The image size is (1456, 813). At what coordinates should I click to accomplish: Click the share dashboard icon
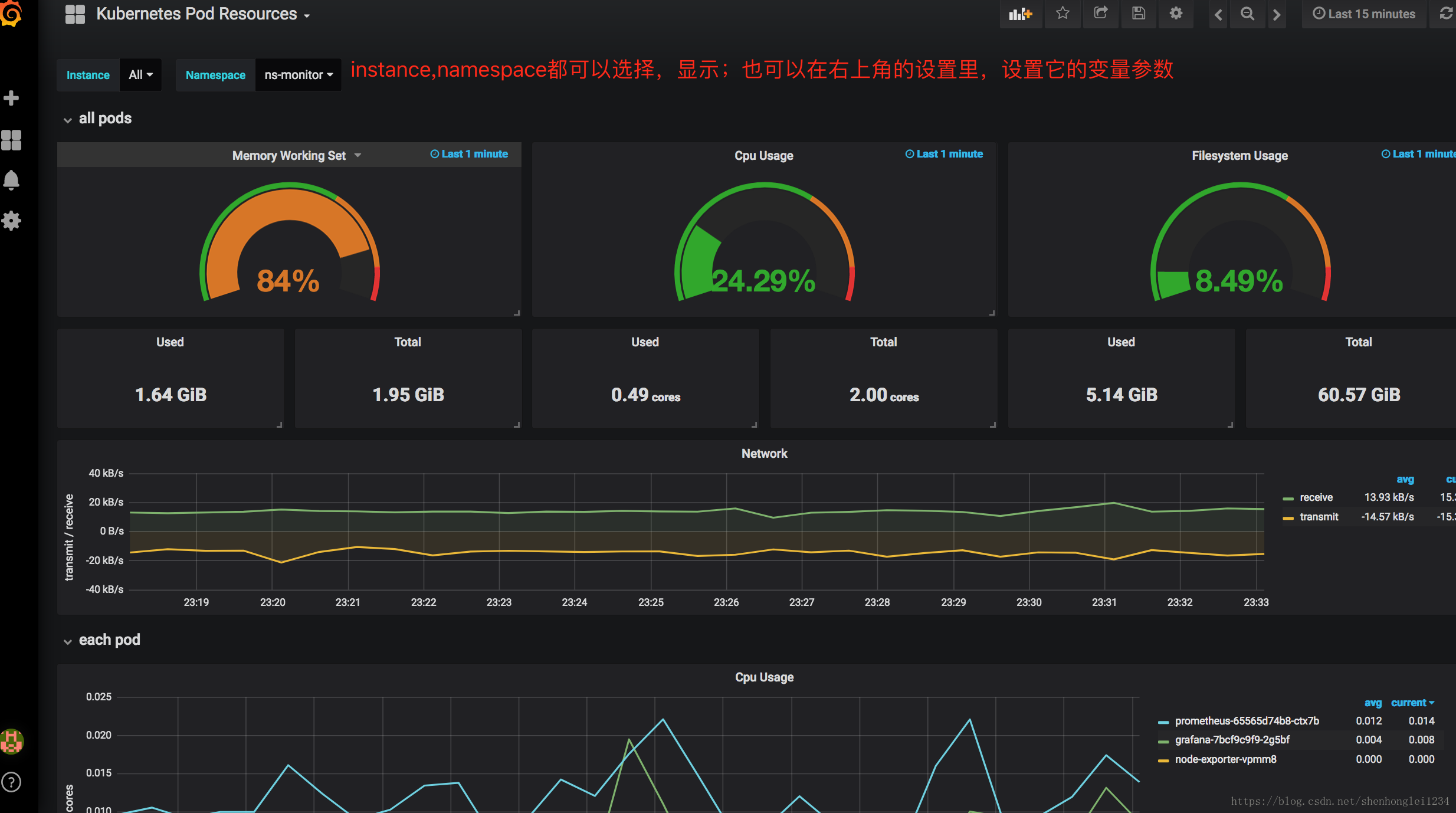tap(1100, 14)
